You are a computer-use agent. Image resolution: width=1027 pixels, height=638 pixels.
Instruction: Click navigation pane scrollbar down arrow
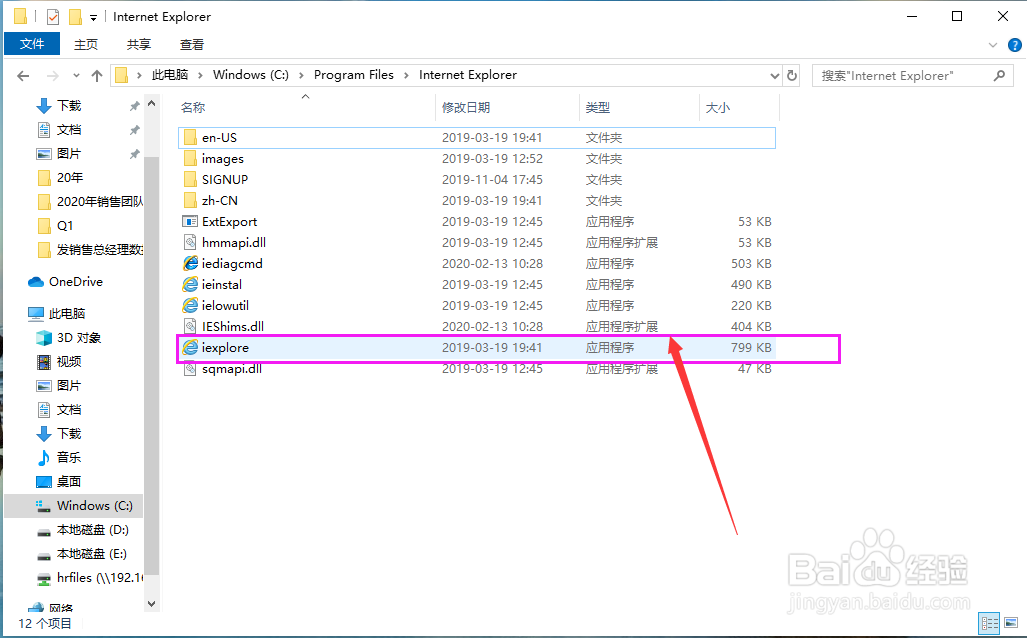(x=151, y=603)
